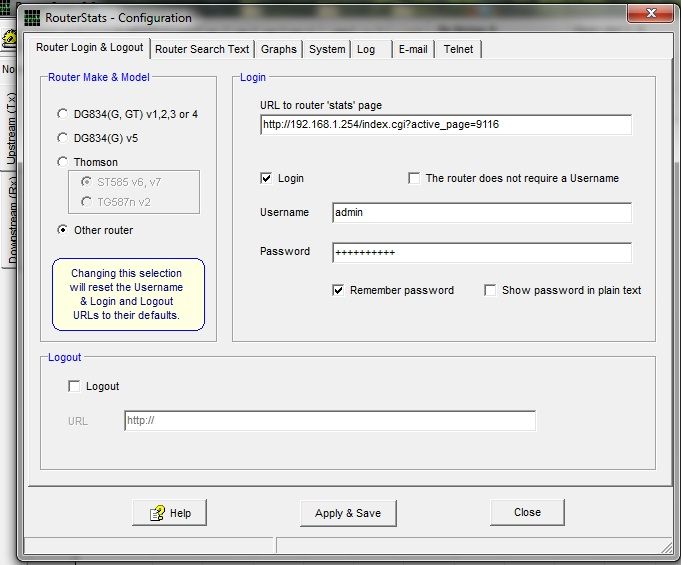Go to the System tab
Viewport: 681px width, 565px height.
(327, 49)
